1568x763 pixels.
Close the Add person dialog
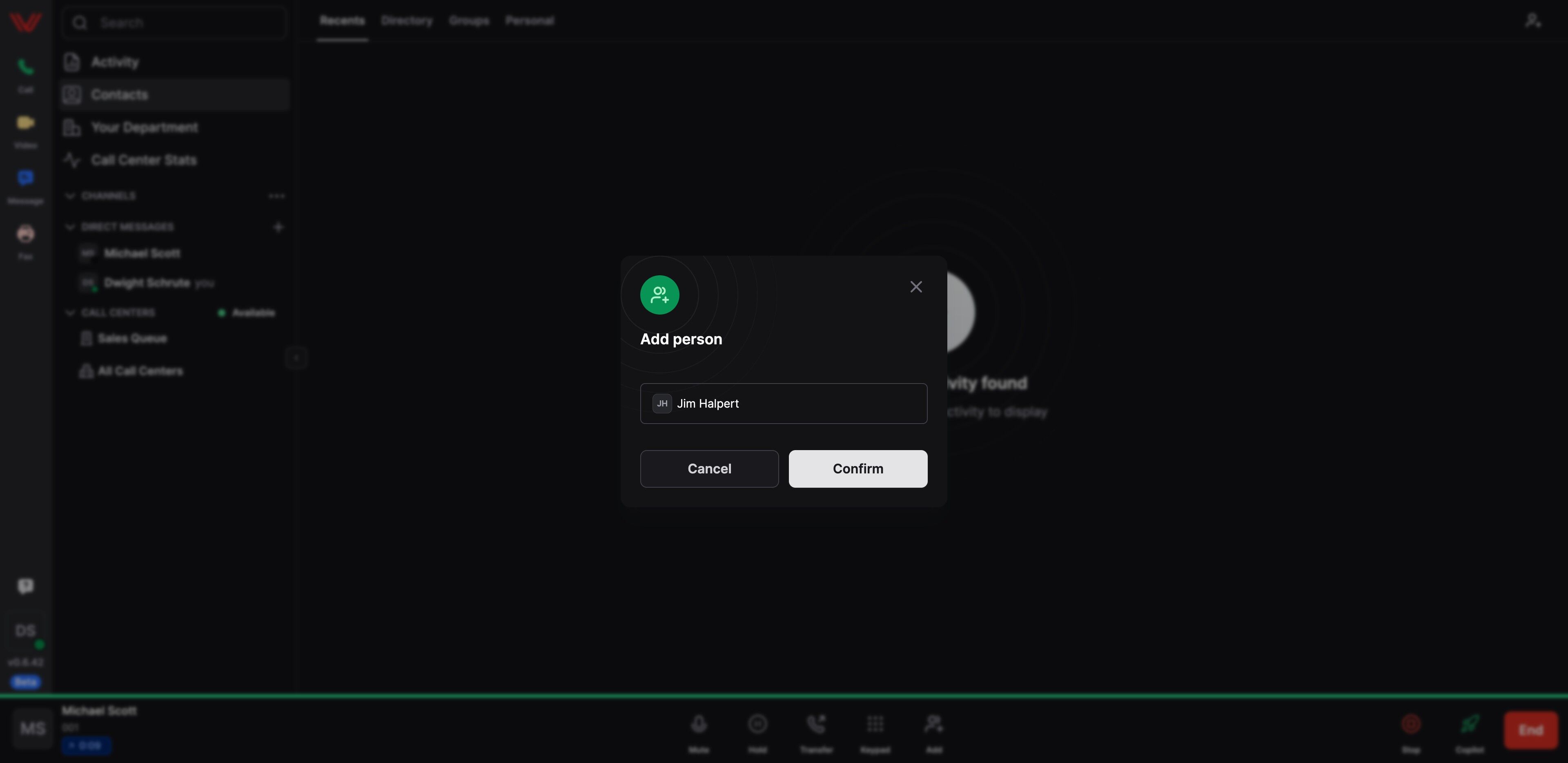coord(915,287)
